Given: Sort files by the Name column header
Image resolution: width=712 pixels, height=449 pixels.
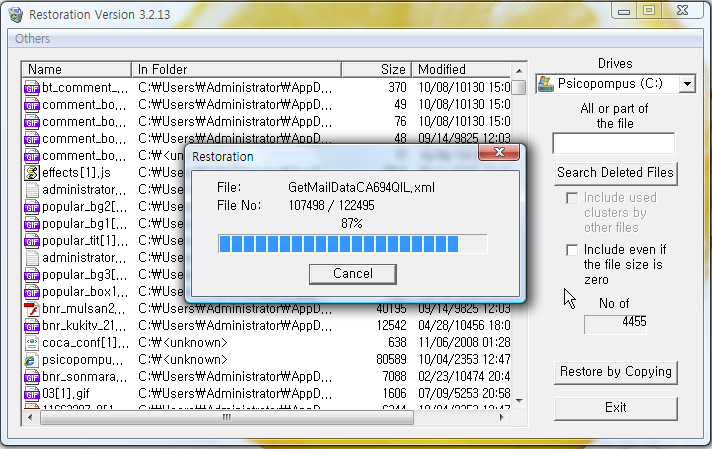Looking at the screenshot, I should 77,69.
